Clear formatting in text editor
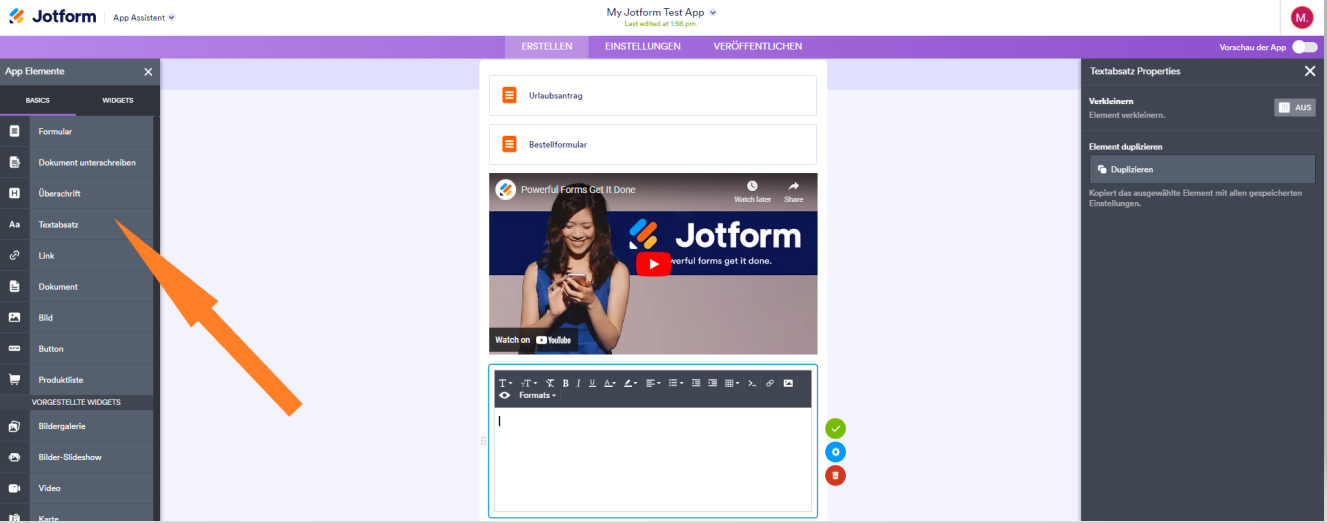Viewport: 1327px width, 523px height. [550, 383]
